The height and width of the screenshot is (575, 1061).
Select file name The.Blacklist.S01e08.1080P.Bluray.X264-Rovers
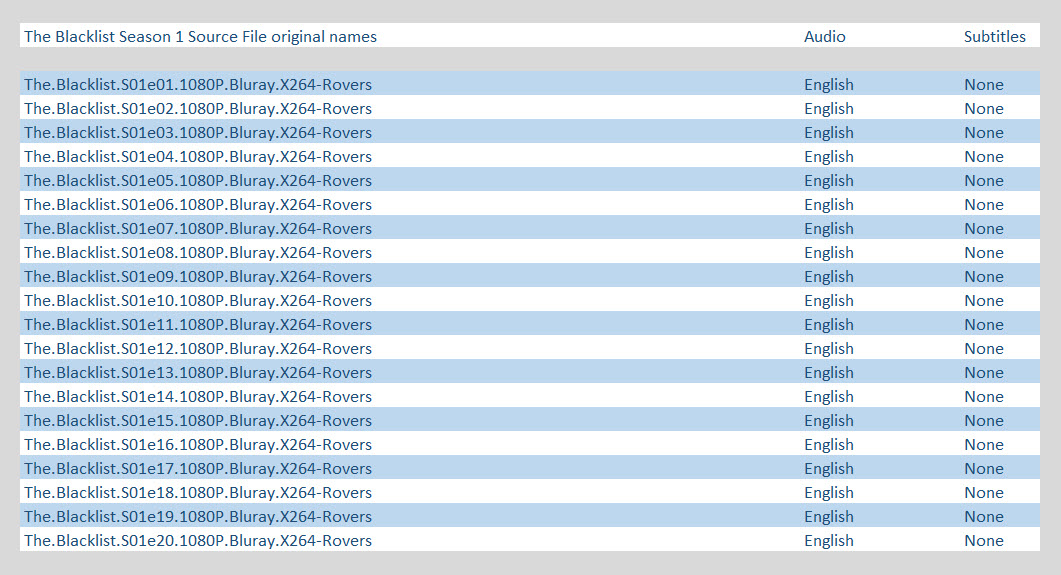pos(198,253)
